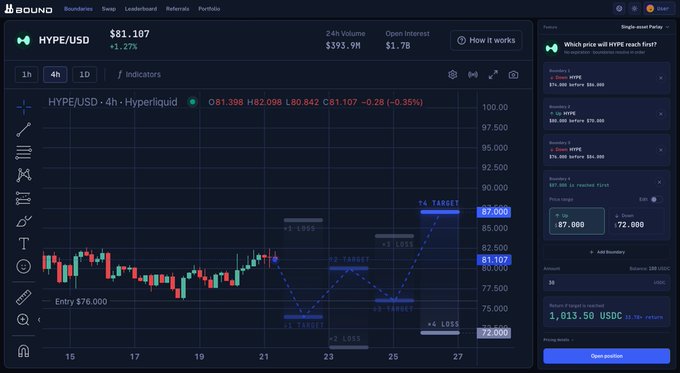Open the Single-asset Parlay dropdown

click(x=644, y=27)
